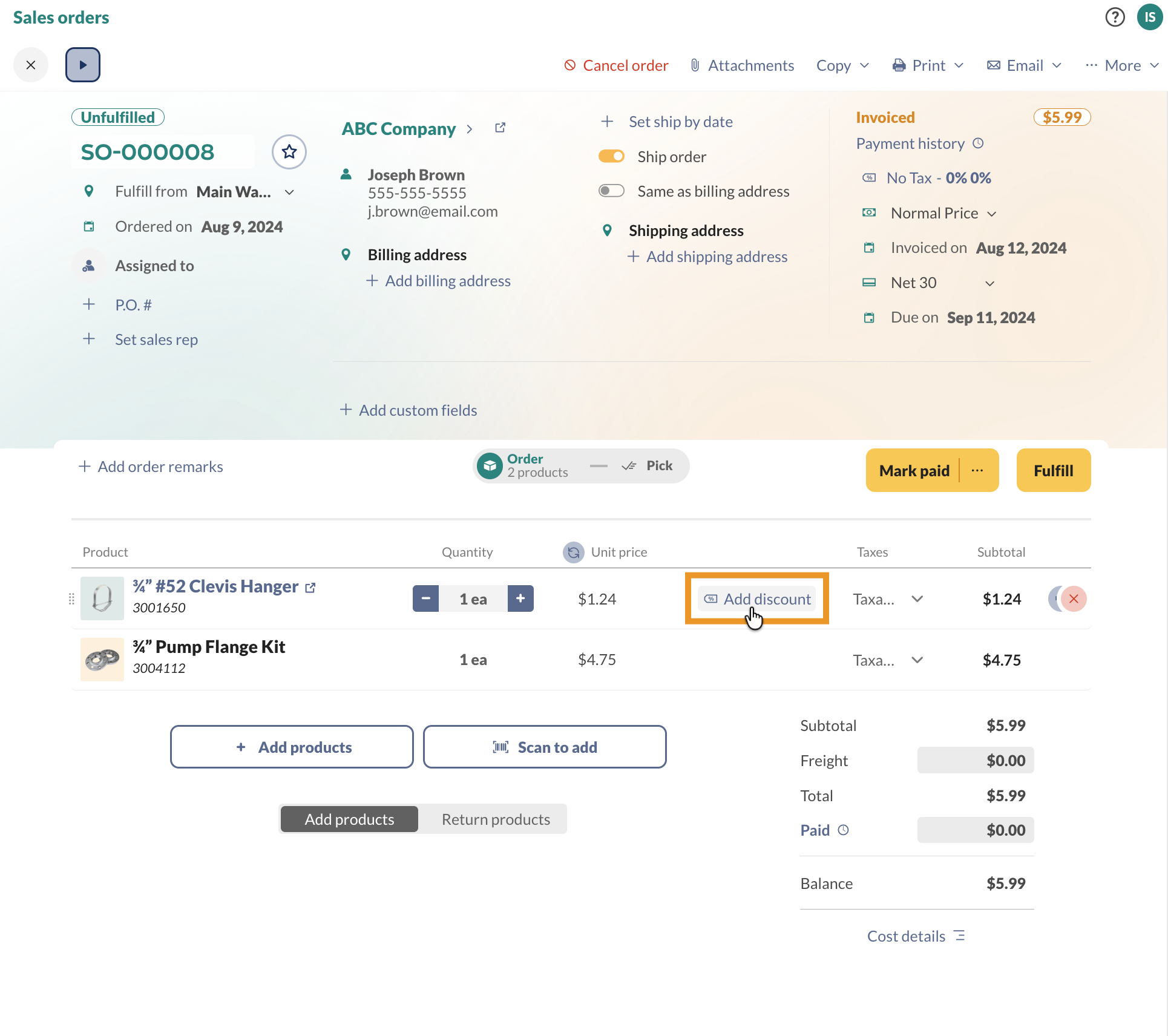The height and width of the screenshot is (1036, 1168).
Task: Open the Net 30 payment terms dropdown
Action: pos(989,283)
